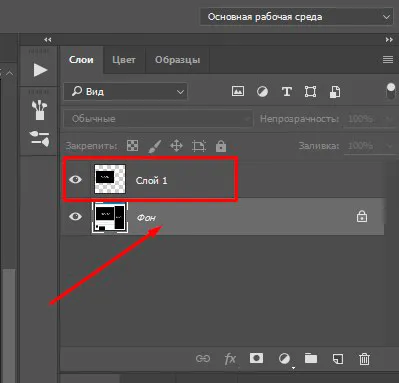Click the lock icon on Фон layer
Viewport: 399px width, 383px height.
[x=362, y=216]
